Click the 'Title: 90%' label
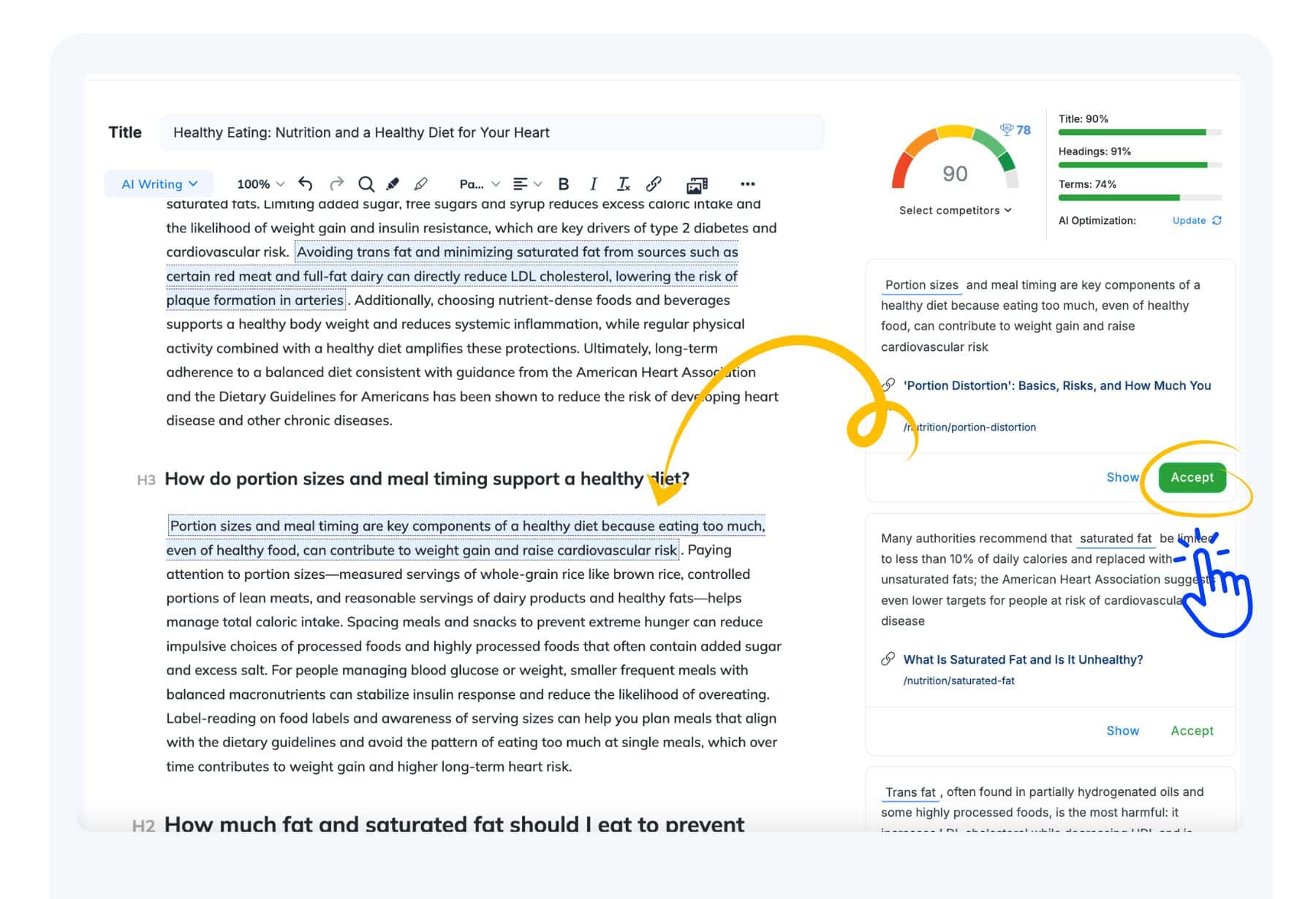 pyautogui.click(x=1083, y=118)
